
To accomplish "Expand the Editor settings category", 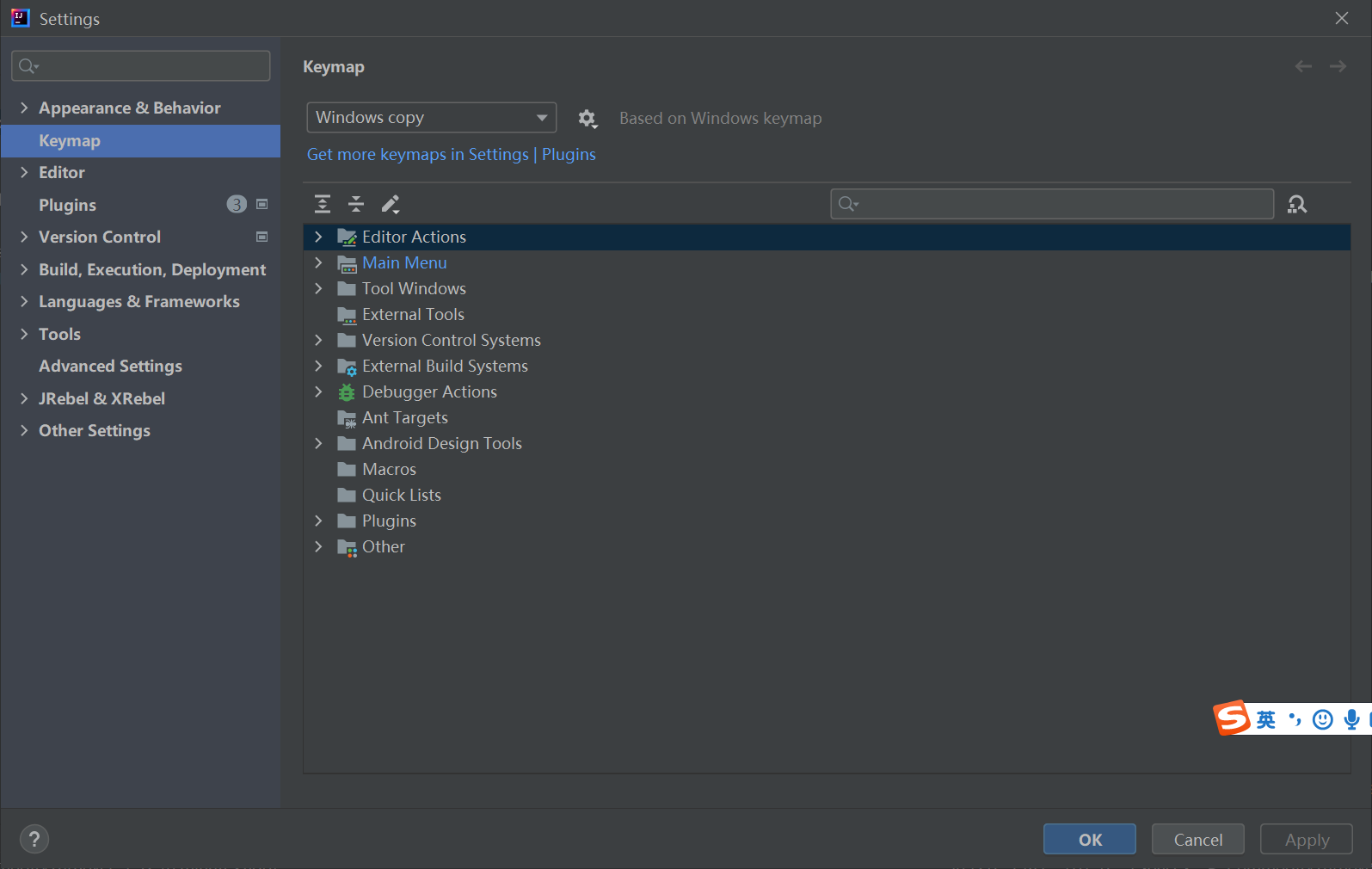I will (24, 172).
